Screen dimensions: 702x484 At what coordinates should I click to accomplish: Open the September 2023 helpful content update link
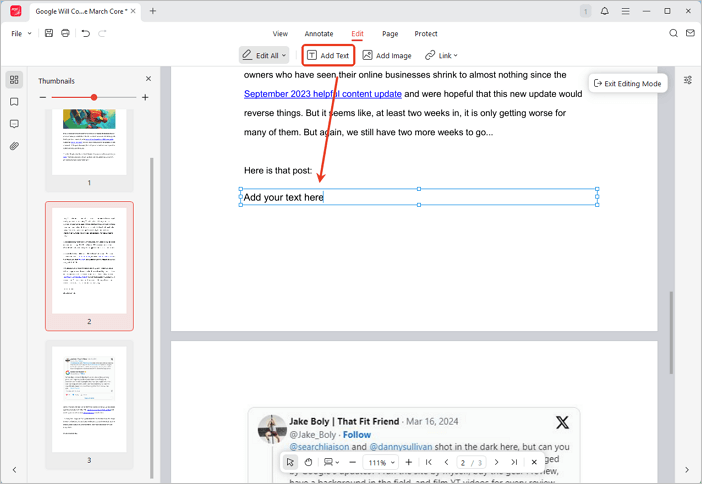point(323,94)
